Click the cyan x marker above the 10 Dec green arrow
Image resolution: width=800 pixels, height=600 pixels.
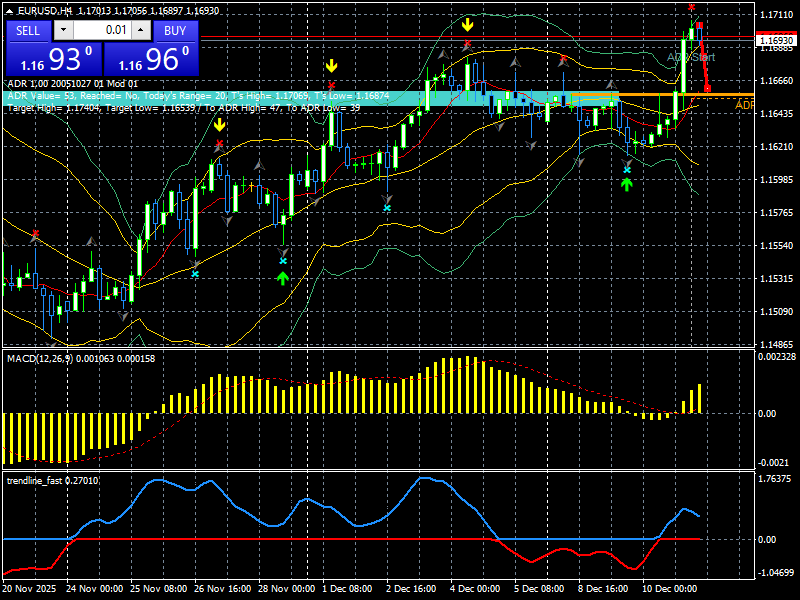click(627, 170)
